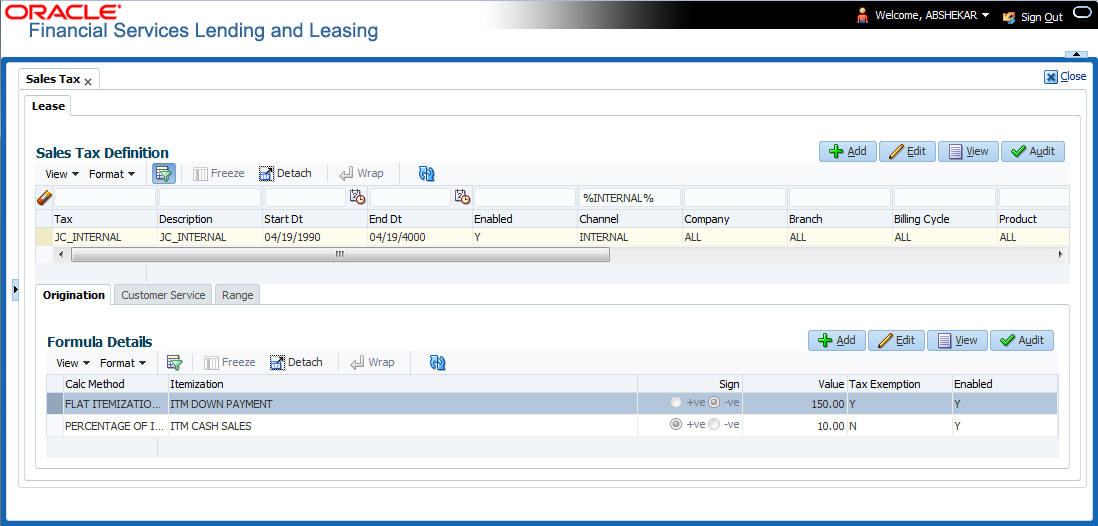The image size is (1098, 526).
Task: Switch to the Customer Service tab
Action: coord(163,295)
